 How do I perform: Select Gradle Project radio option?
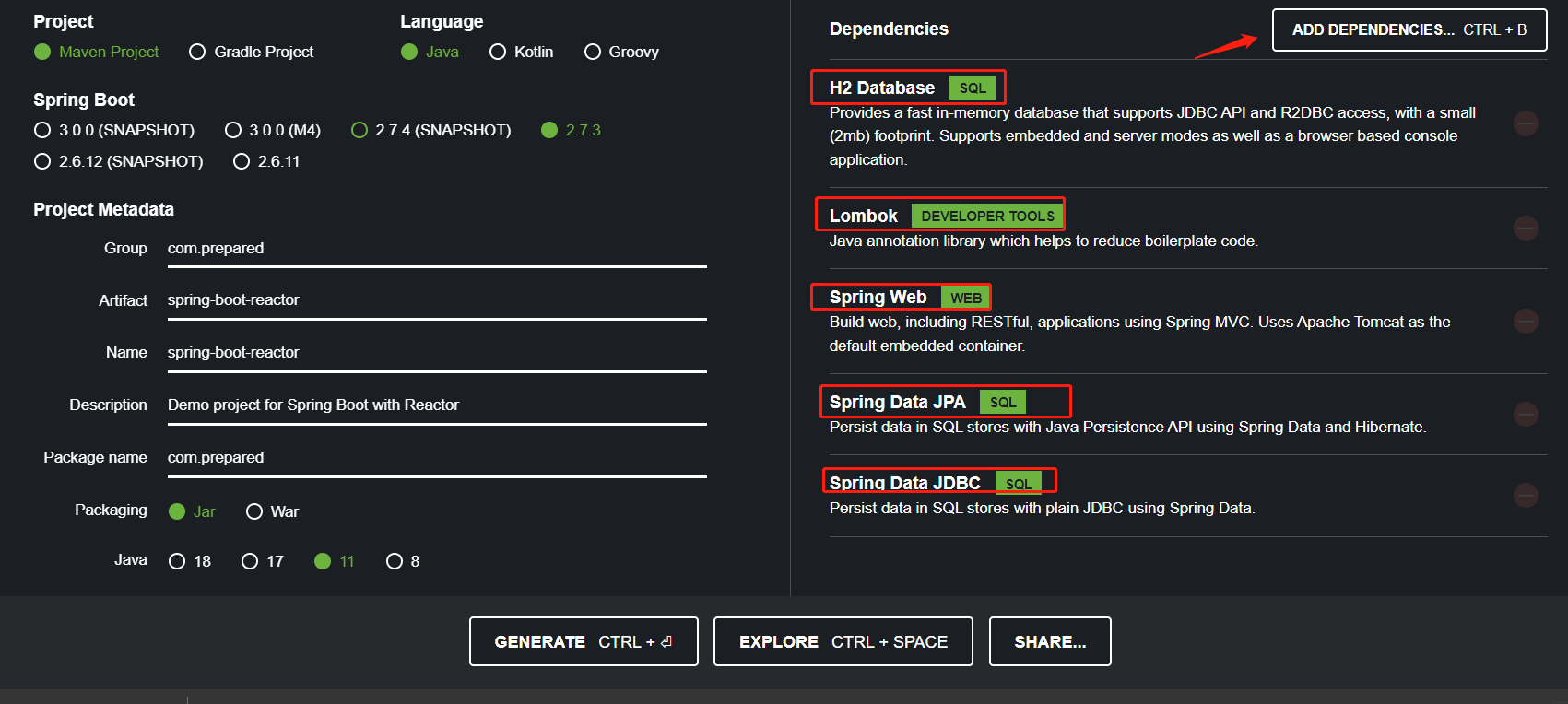251,52
